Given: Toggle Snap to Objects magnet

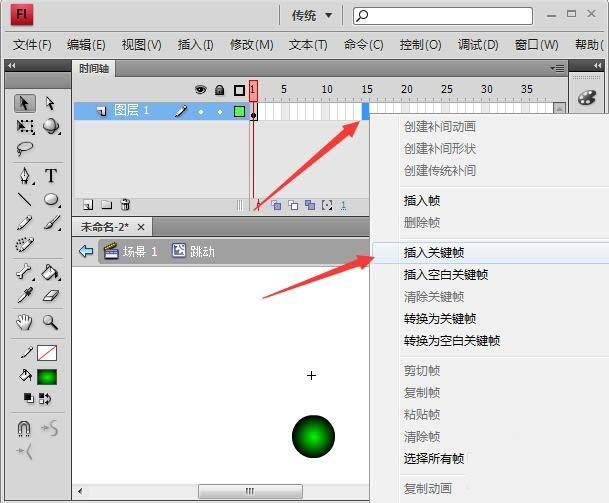Looking at the screenshot, I should point(24,428).
